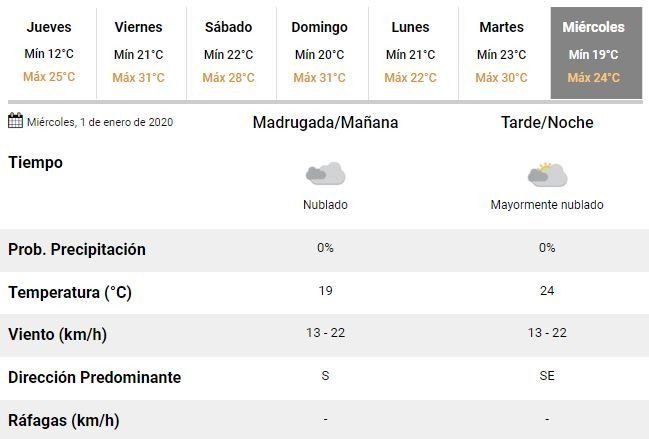Click the Nublado description text
Screen dimensions: 649x439
[x=325, y=205]
